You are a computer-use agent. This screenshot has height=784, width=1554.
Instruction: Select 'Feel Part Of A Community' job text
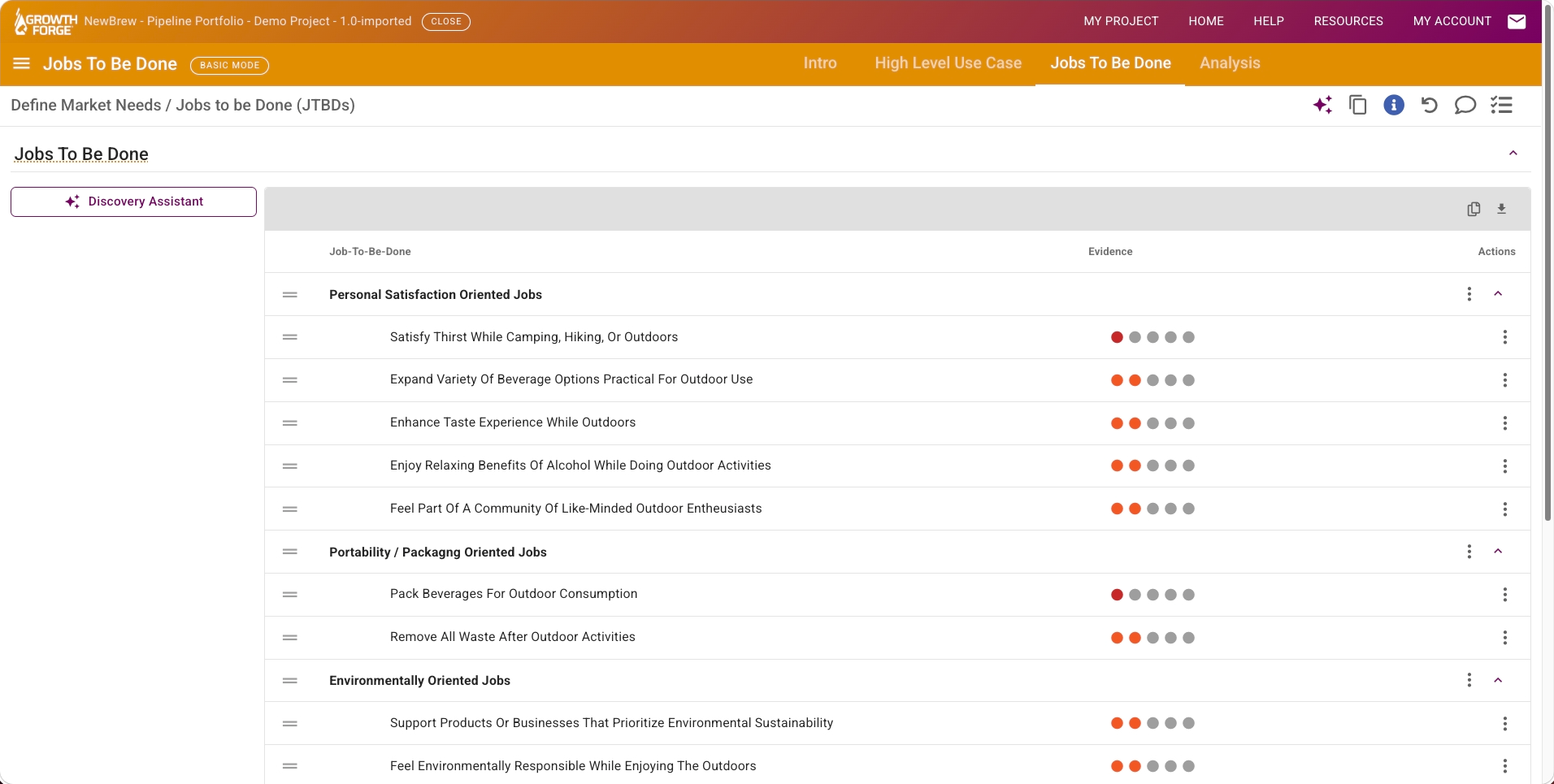575,509
